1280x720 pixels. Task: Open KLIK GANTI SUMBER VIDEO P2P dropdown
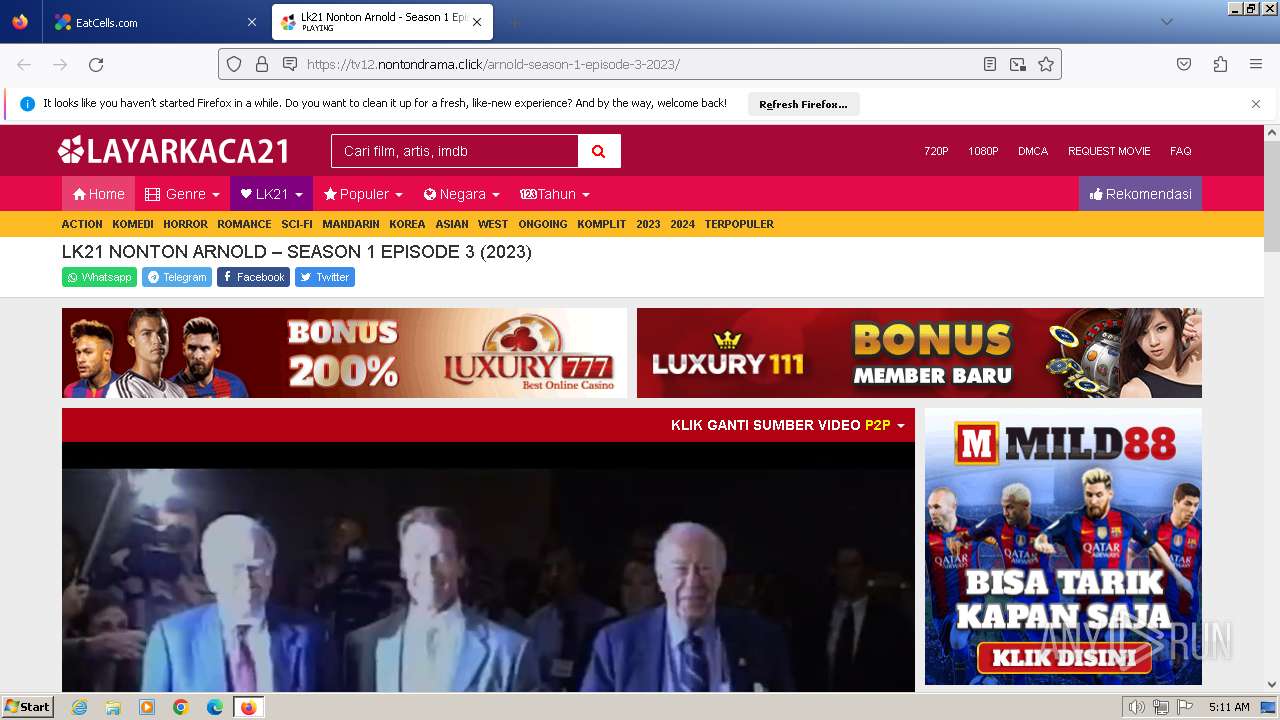(x=788, y=425)
